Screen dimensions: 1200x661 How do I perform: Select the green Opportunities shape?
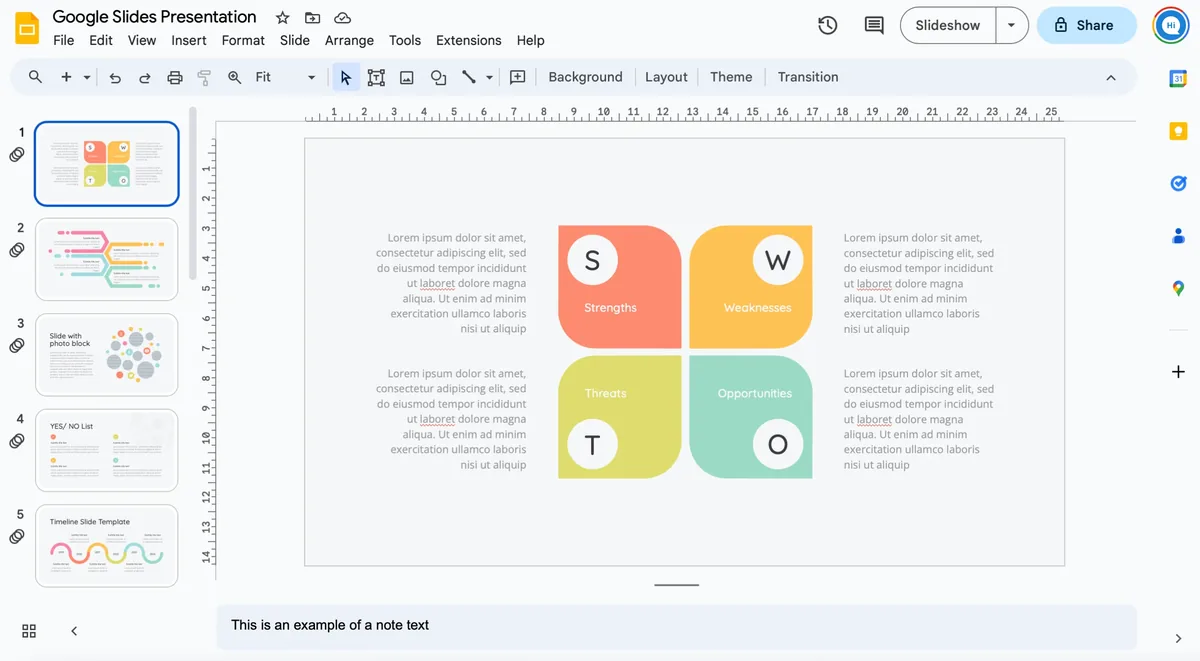coord(751,417)
